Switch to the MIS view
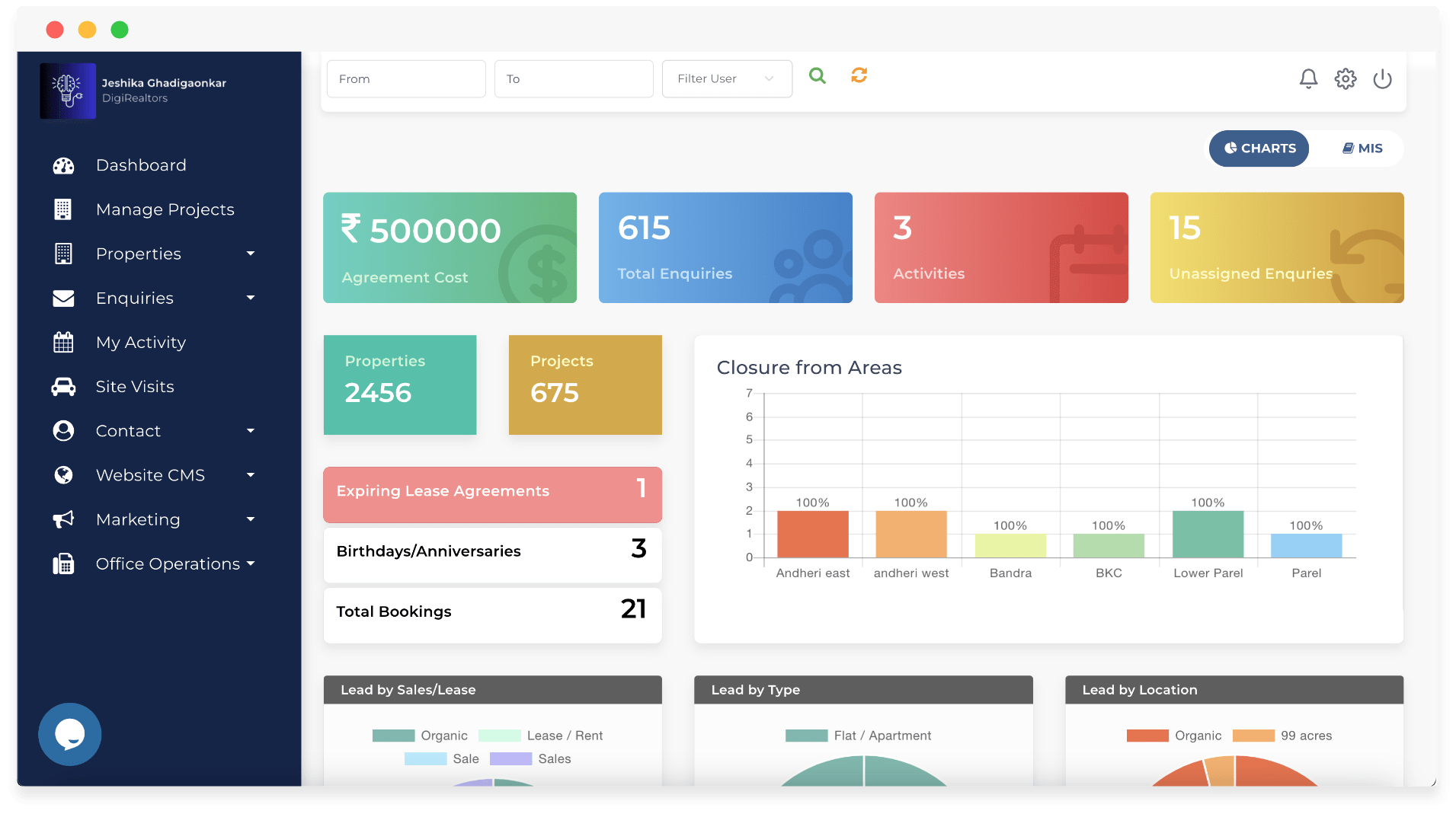The image size is (1456, 814). pos(1362,148)
